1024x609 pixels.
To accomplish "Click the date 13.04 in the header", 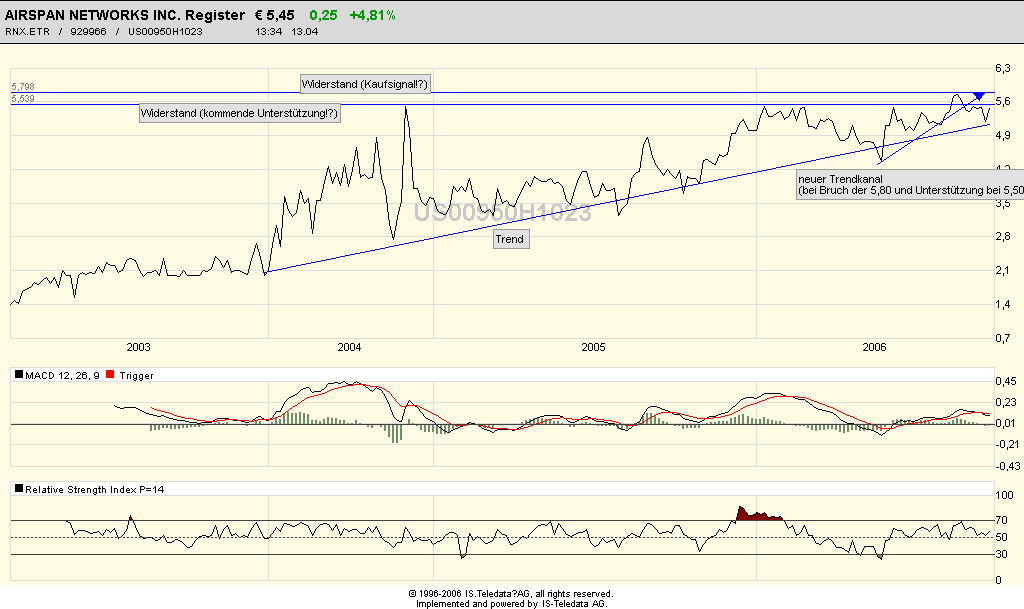I will tap(304, 31).
